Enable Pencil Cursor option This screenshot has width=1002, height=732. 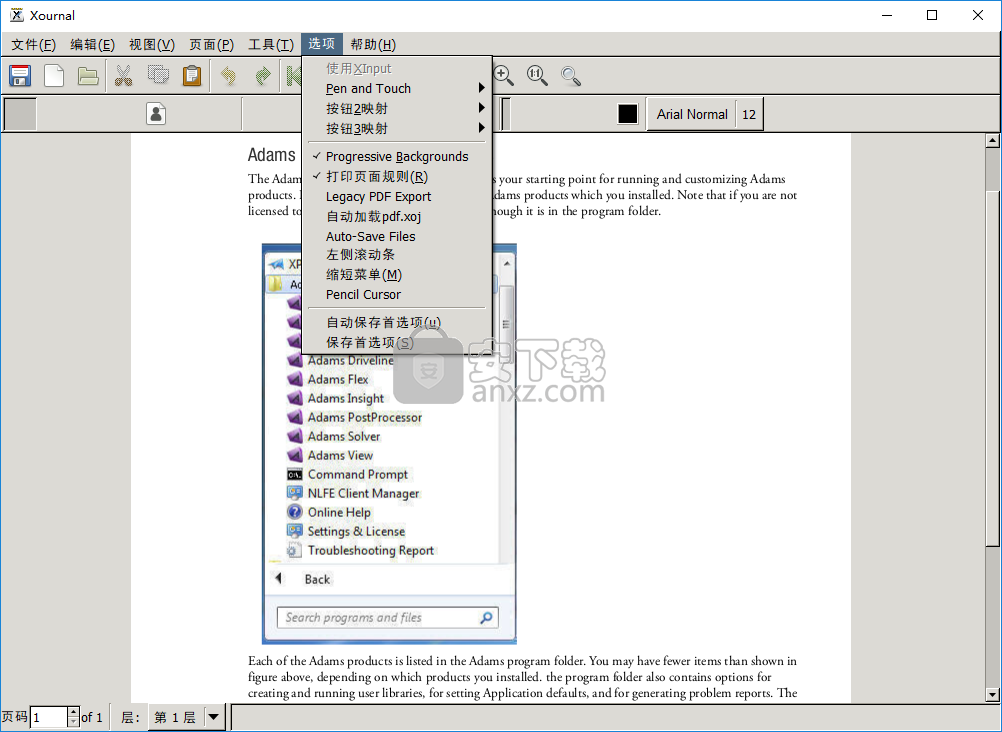(397, 295)
